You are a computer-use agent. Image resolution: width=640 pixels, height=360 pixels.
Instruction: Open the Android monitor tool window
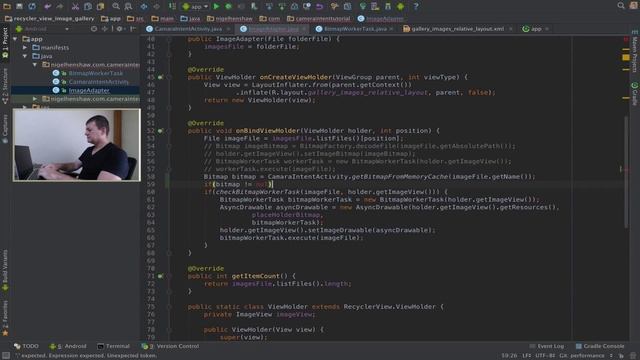[68, 346]
